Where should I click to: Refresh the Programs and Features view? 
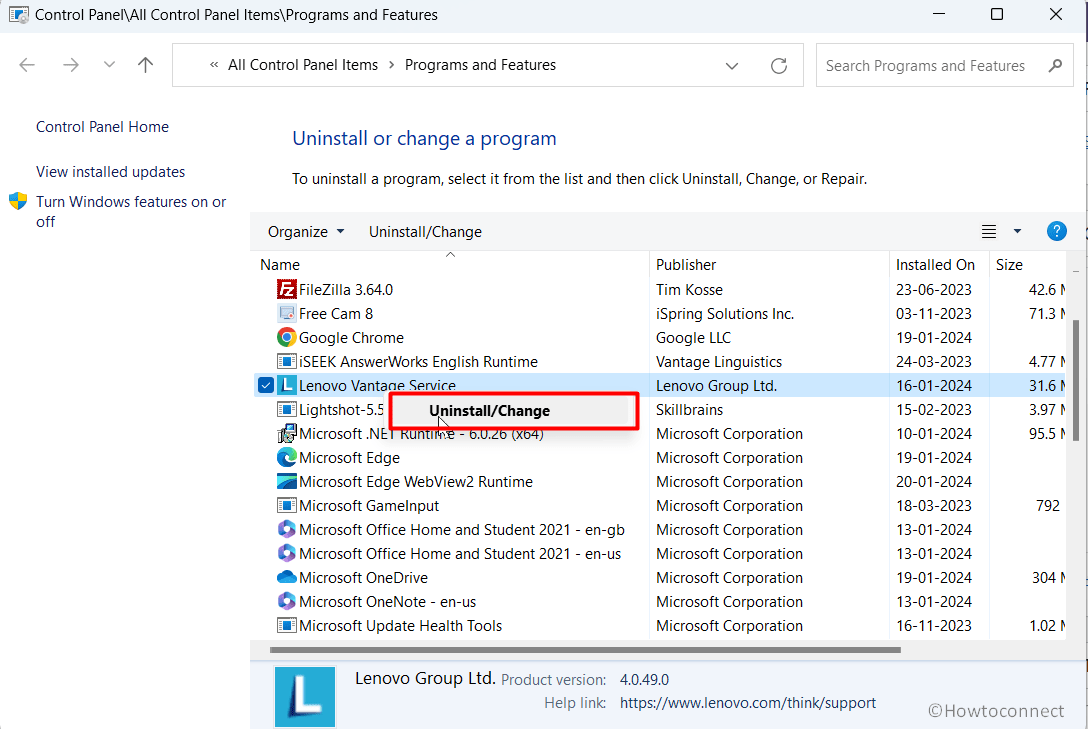point(779,66)
